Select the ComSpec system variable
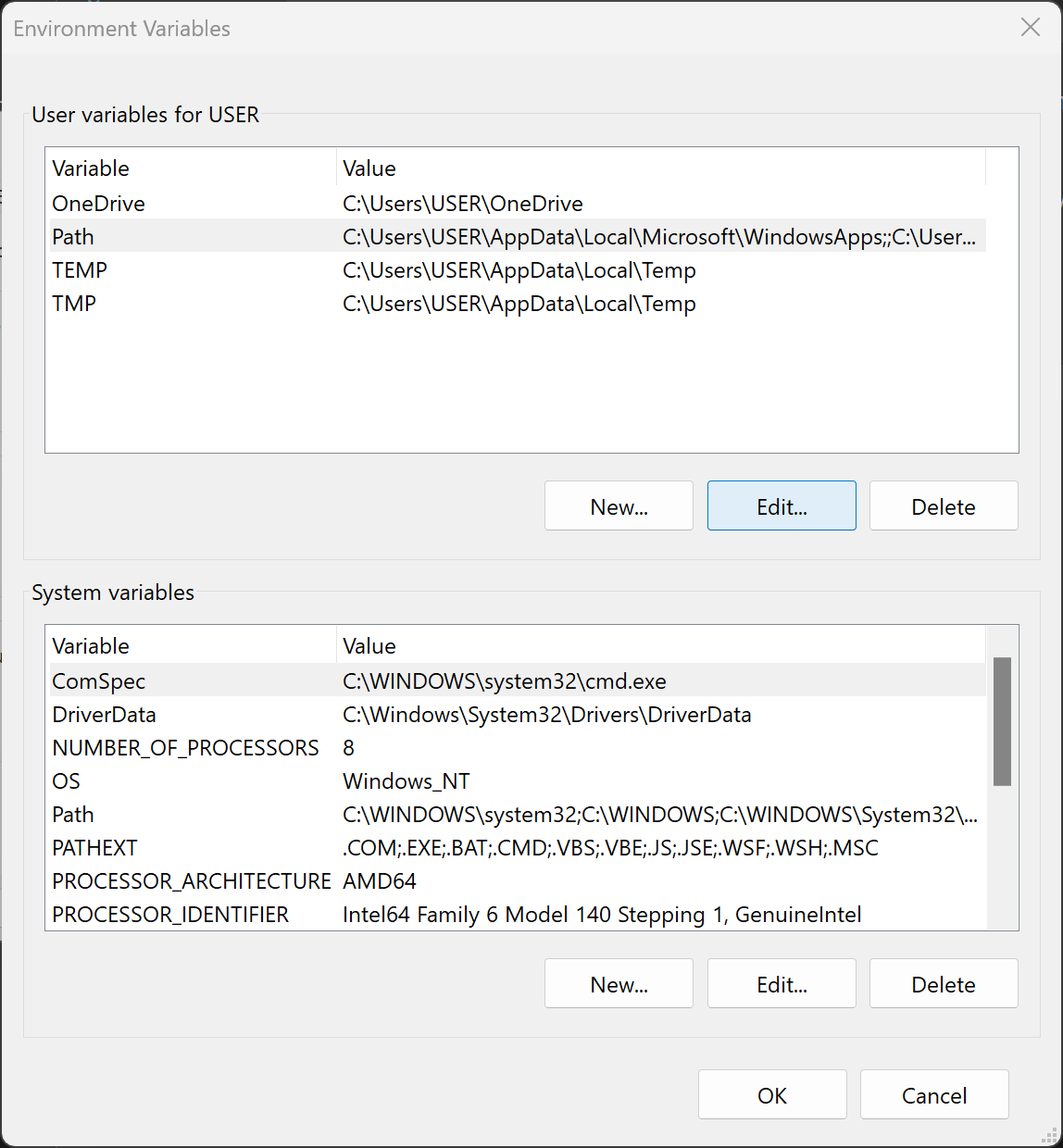The height and width of the screenshot is (1148, 1063). (x=516, y=680)
